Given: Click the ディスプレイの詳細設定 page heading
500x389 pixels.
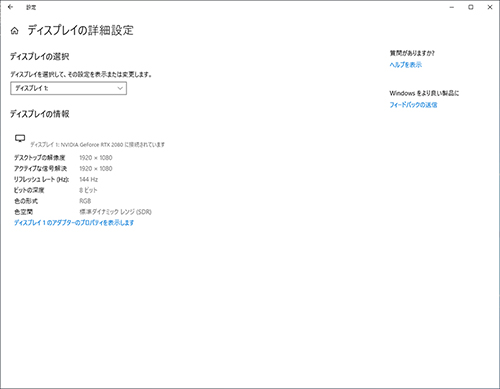Looking at the screenshot, I should point(80,30).
